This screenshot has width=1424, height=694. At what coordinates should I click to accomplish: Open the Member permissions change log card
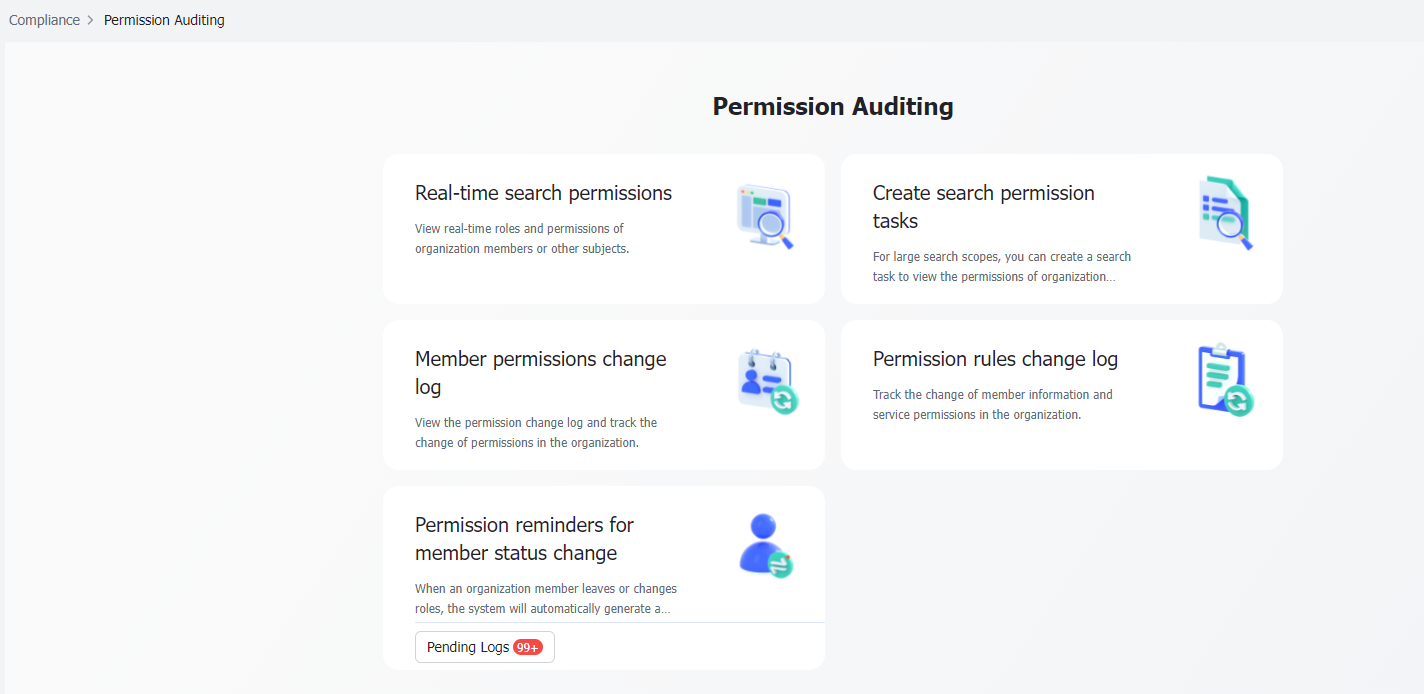603,394
